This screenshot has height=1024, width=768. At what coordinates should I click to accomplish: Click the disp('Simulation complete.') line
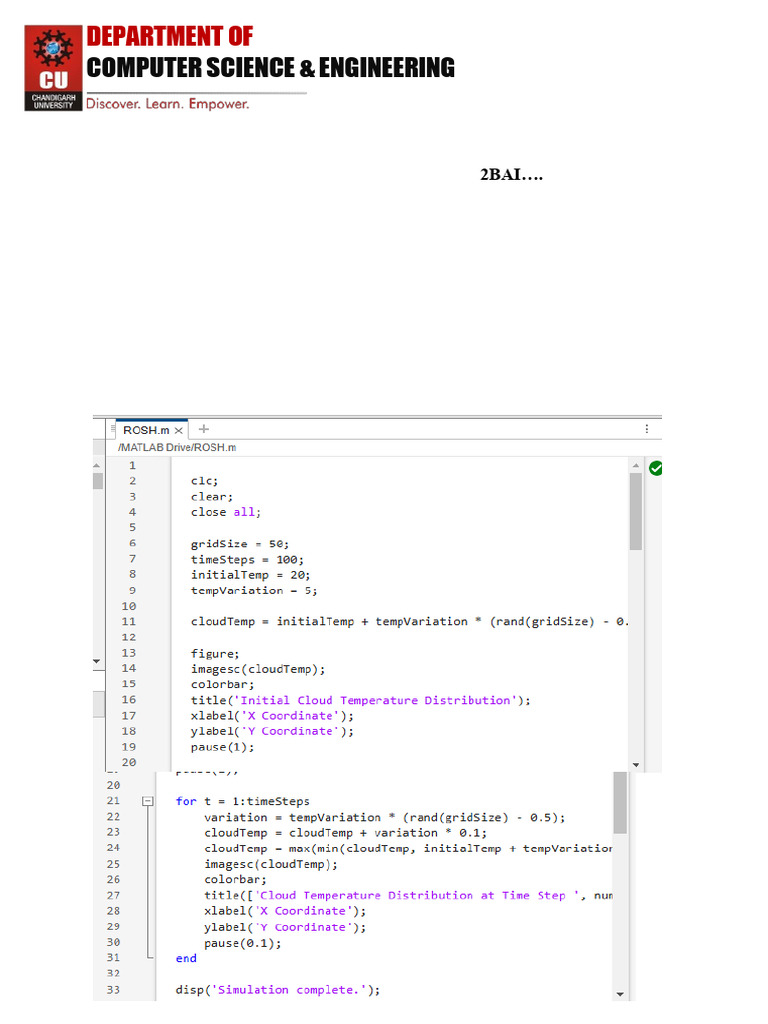278,990
